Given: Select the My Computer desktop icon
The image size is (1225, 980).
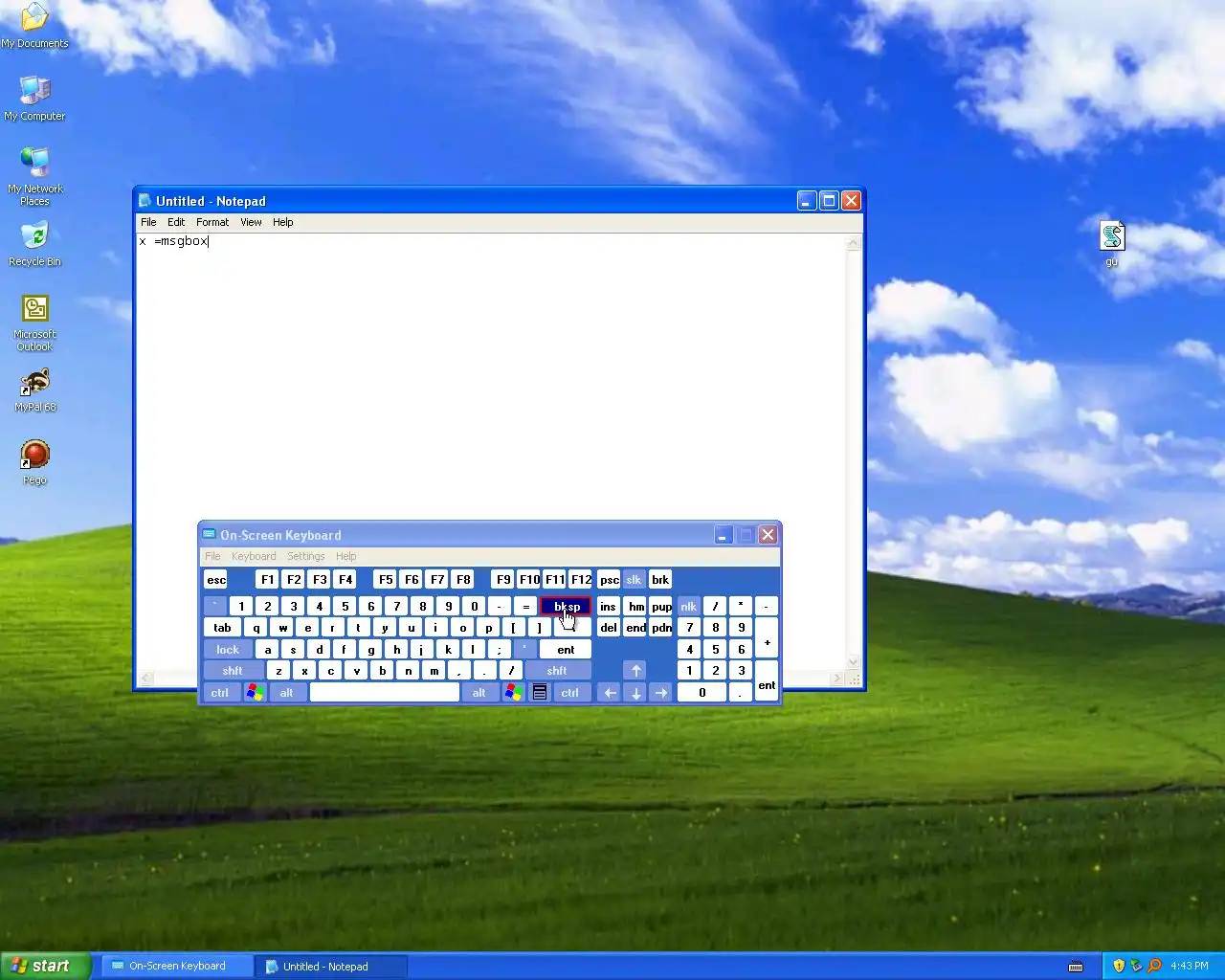Looking at the screenshot, I should click(x=34, y=98).
